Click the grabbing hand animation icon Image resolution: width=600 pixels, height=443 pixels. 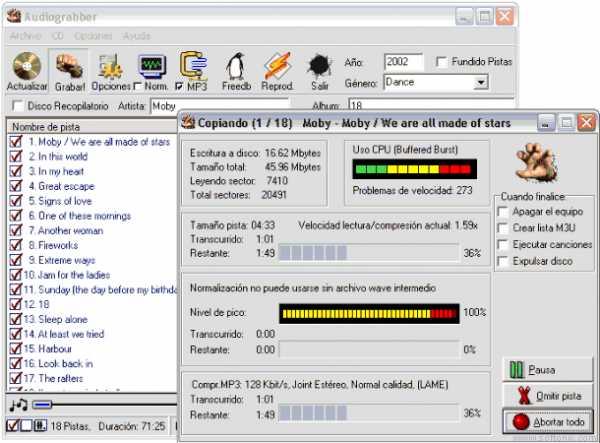point(536,162)
